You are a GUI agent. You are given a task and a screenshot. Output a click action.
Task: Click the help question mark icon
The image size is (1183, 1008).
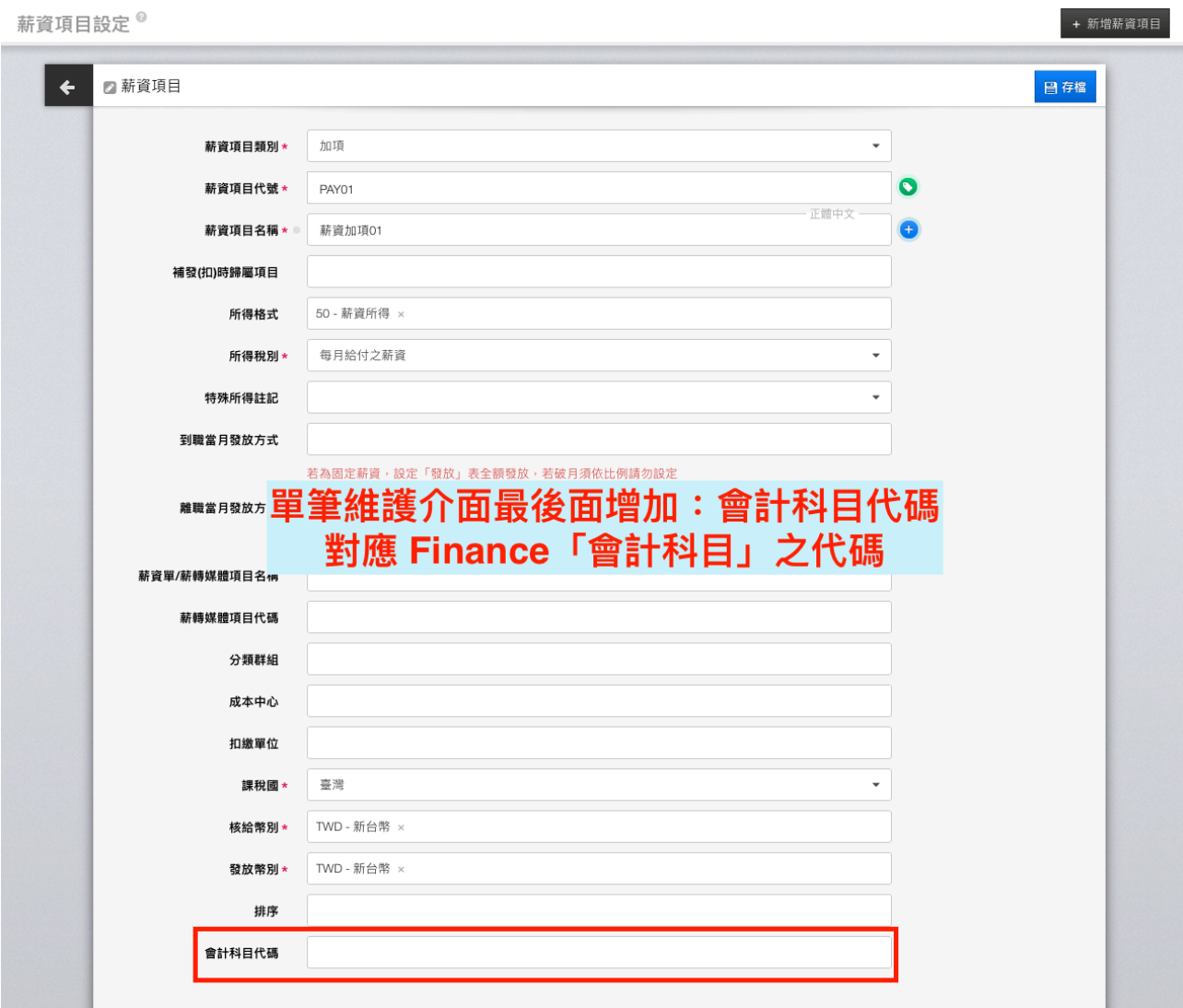click(141, 17)
